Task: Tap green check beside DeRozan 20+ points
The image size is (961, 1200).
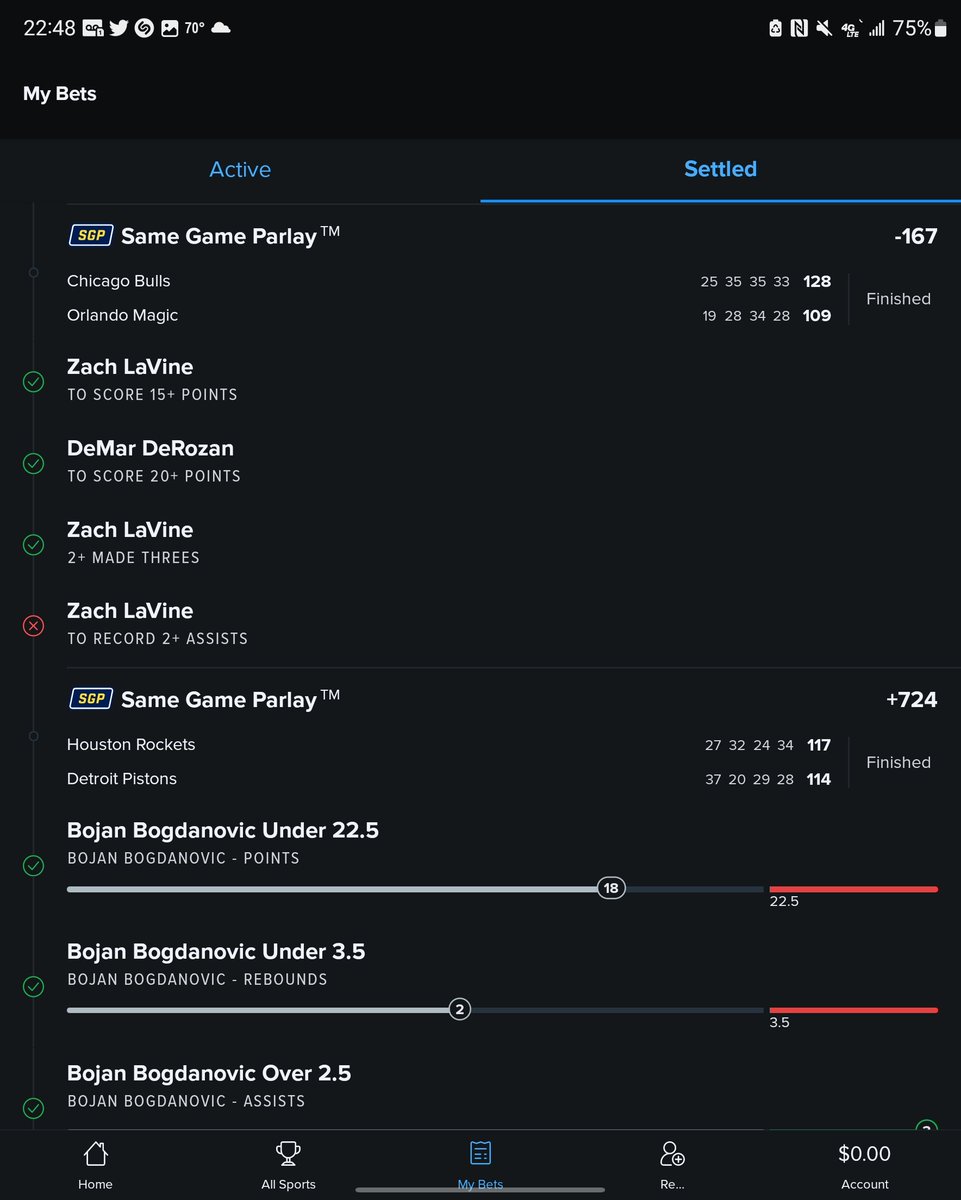Action: 33,463
